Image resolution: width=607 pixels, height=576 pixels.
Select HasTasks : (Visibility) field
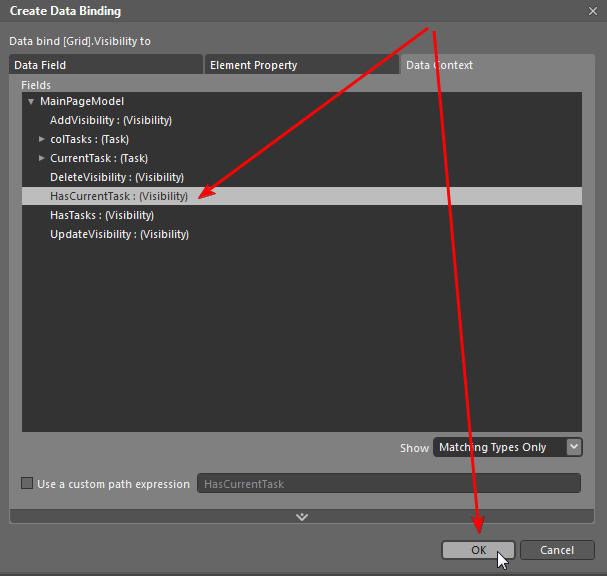(x=102, y=215)
